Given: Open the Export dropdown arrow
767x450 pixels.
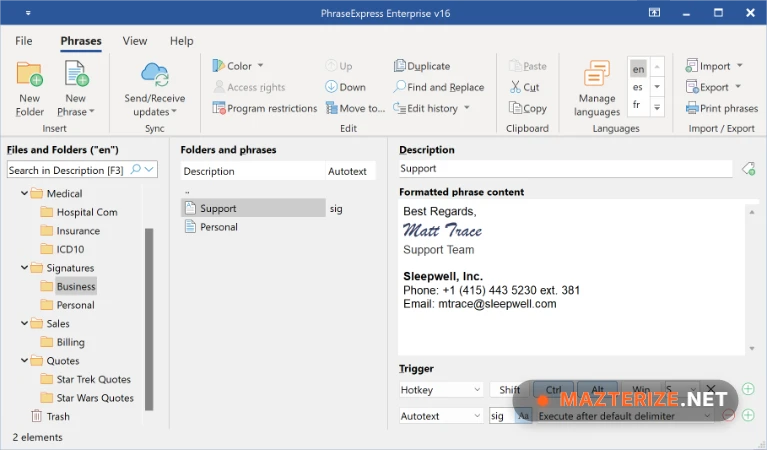Looking at the screenshot, I should click(x=738, y=87).
